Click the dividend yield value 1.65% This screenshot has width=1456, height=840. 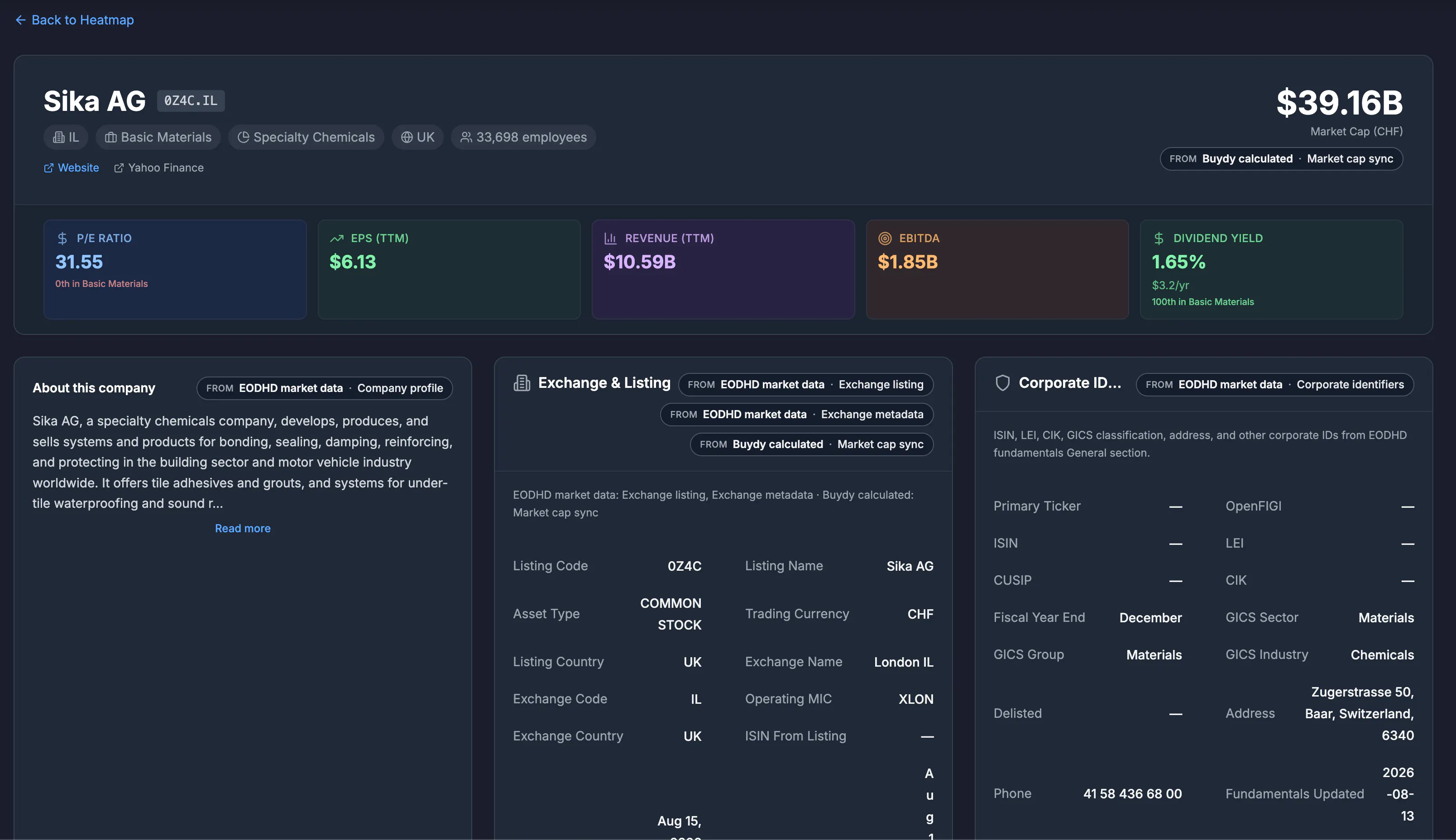point(1178,262)
